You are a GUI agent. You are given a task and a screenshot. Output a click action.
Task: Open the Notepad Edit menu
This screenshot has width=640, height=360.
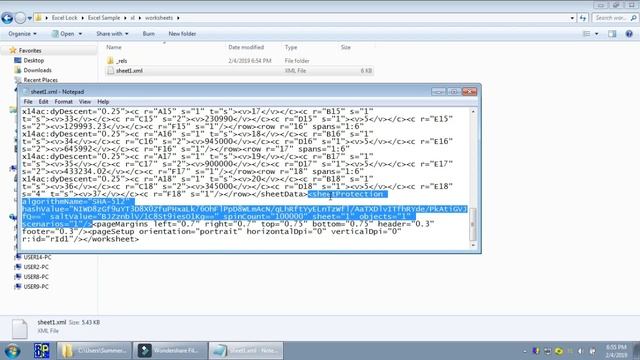click(x=43, y=102)
